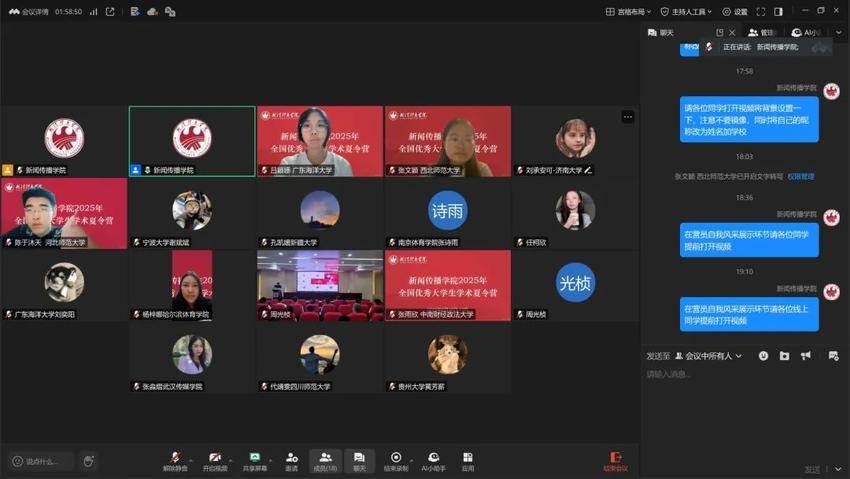This screenshot has width=850, height=479.
Task: Select the 张雨欣 中南财经政法大学 video tile
Action: [x=448, y=286]
